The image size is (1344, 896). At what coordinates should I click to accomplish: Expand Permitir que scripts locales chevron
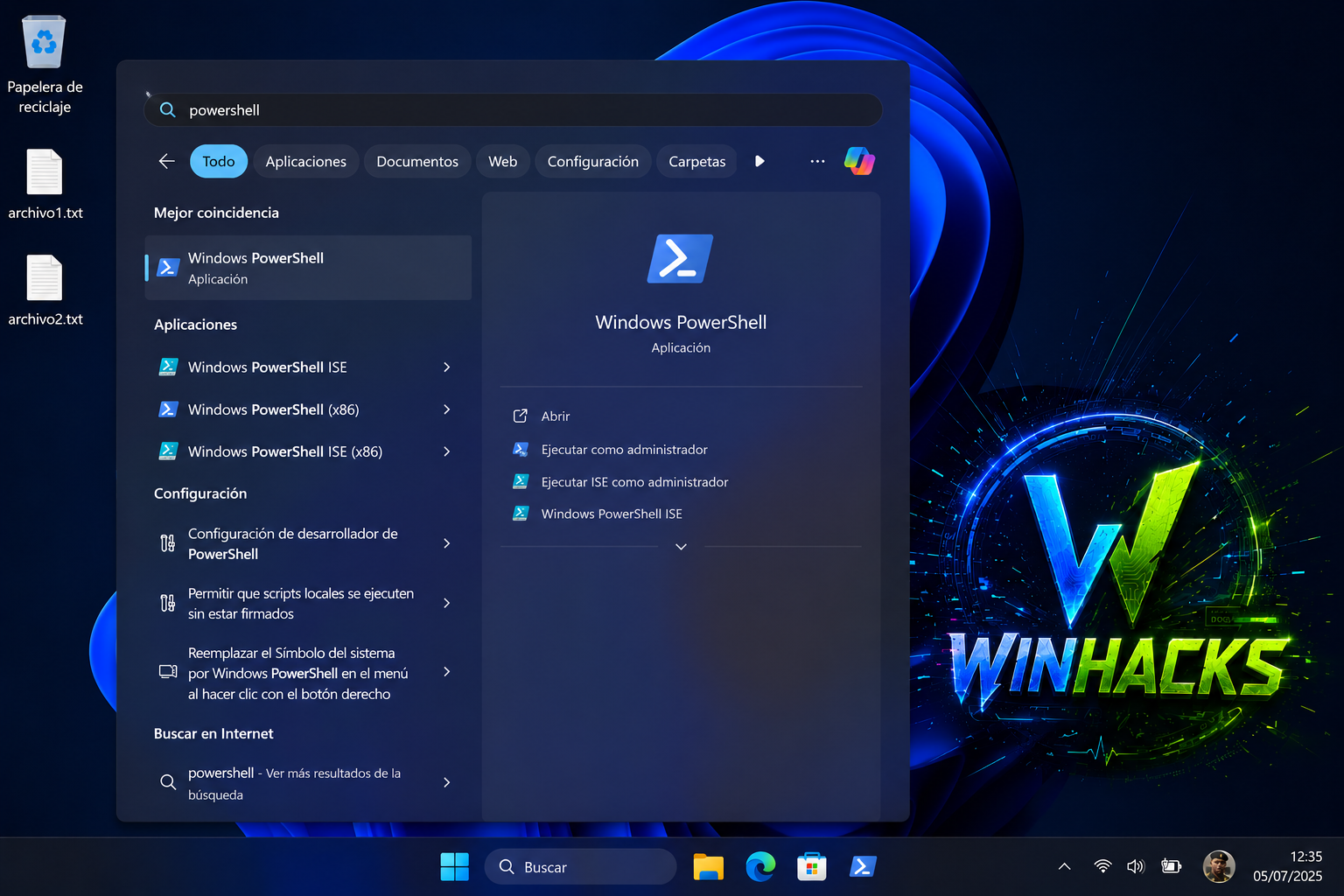[x=446, y=603]
